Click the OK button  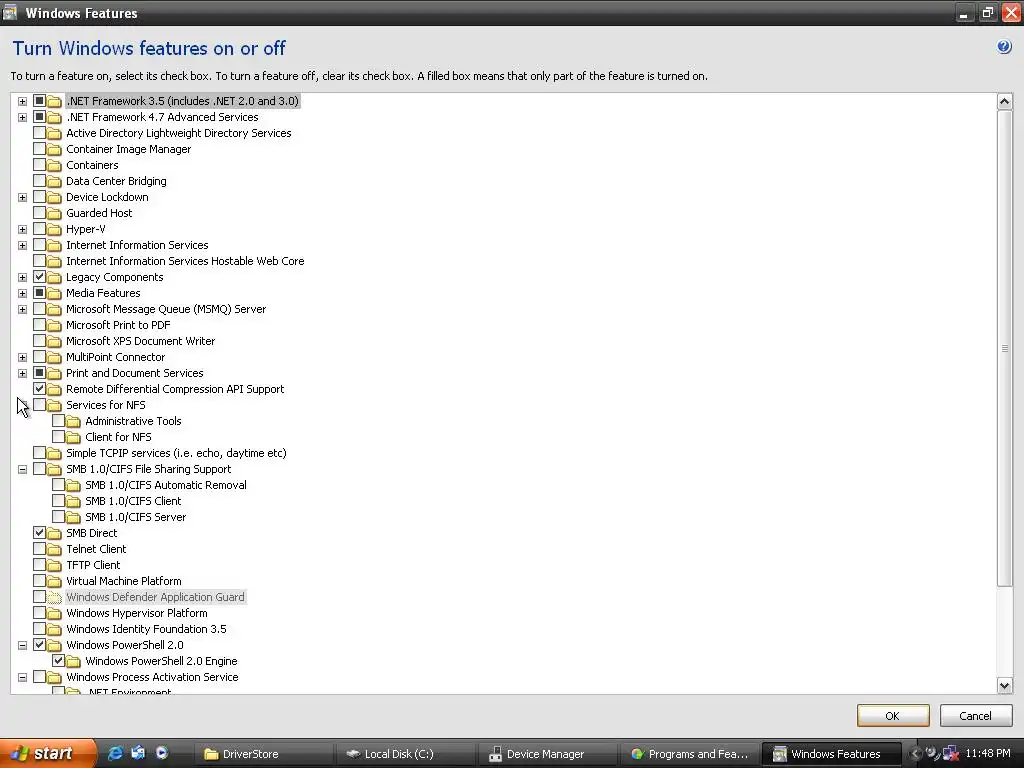click(893, 716)
